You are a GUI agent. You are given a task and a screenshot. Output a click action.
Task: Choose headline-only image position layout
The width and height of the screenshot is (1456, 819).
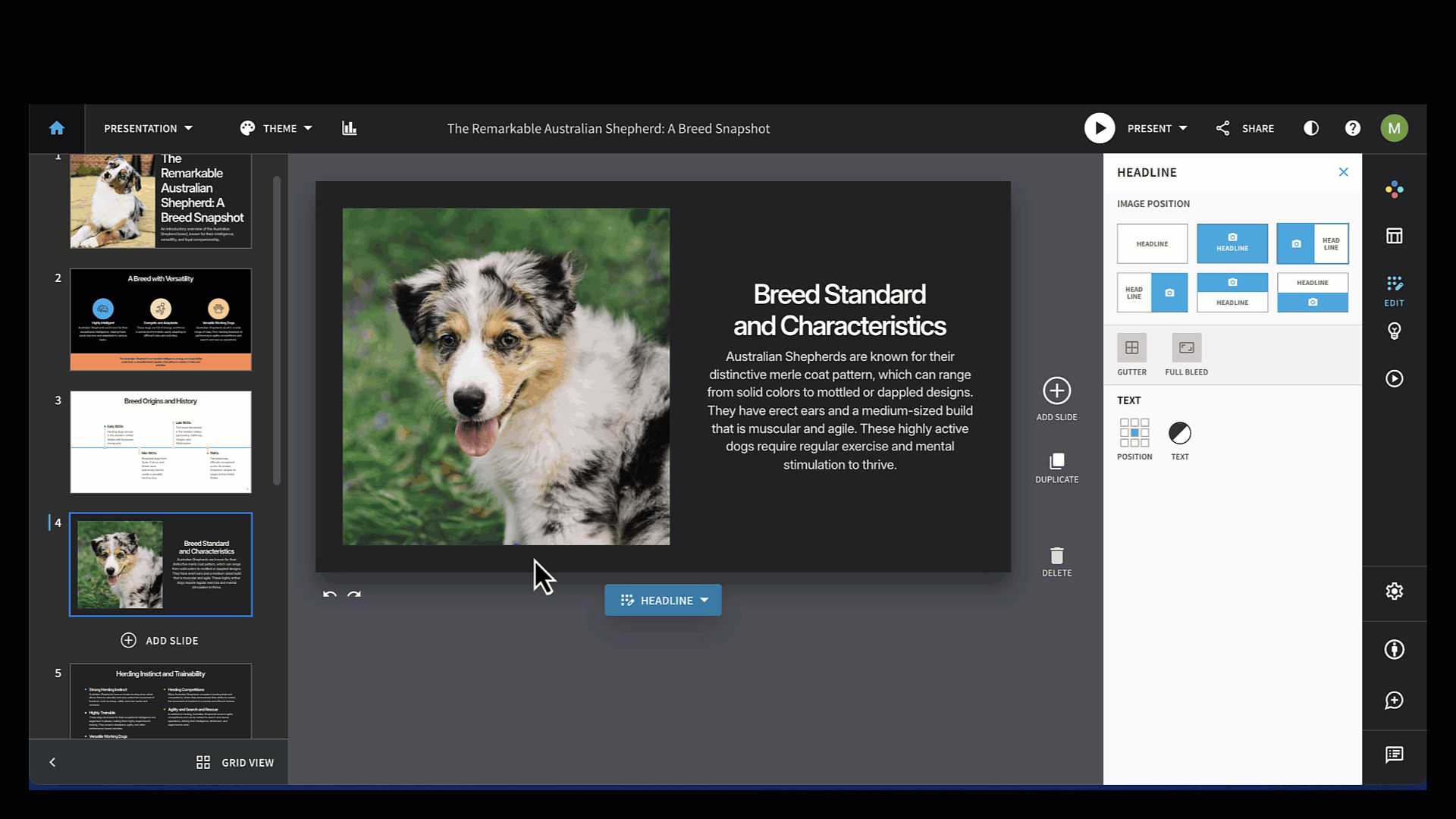(x=1152, y=243)
